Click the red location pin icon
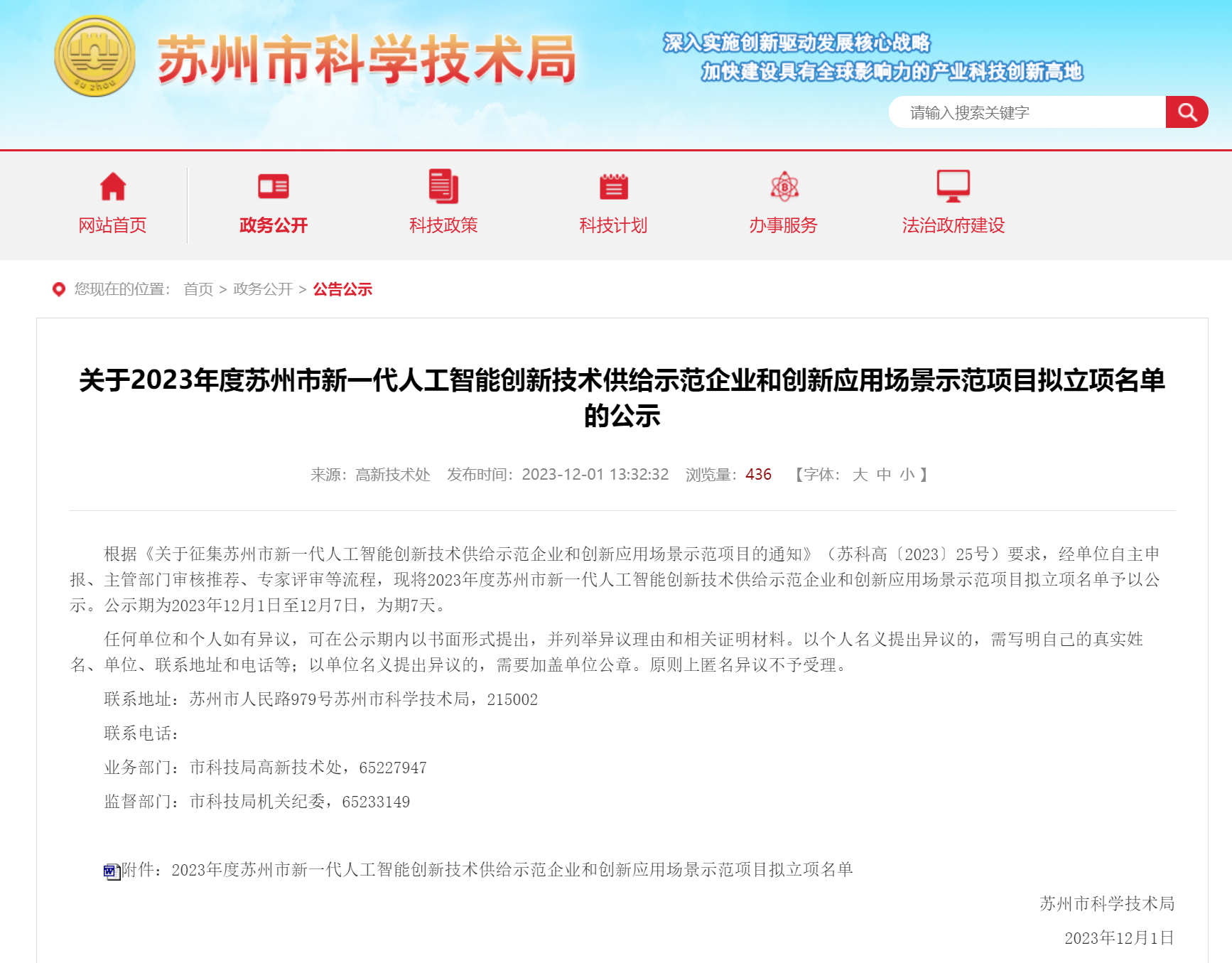1232x963 pixels. pyautogui.click(x=59, y=289)
